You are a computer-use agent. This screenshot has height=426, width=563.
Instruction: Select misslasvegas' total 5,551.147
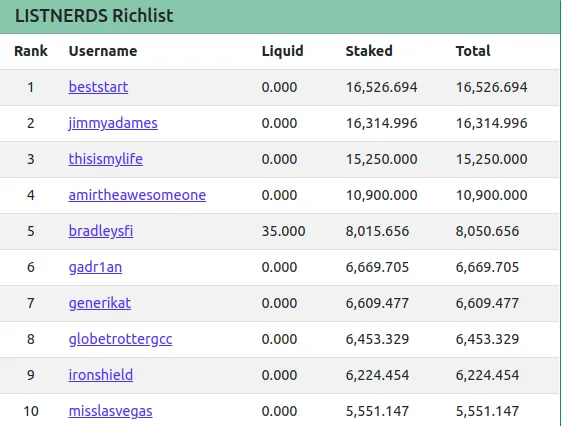pyautogui.click(x=487, y=411)
